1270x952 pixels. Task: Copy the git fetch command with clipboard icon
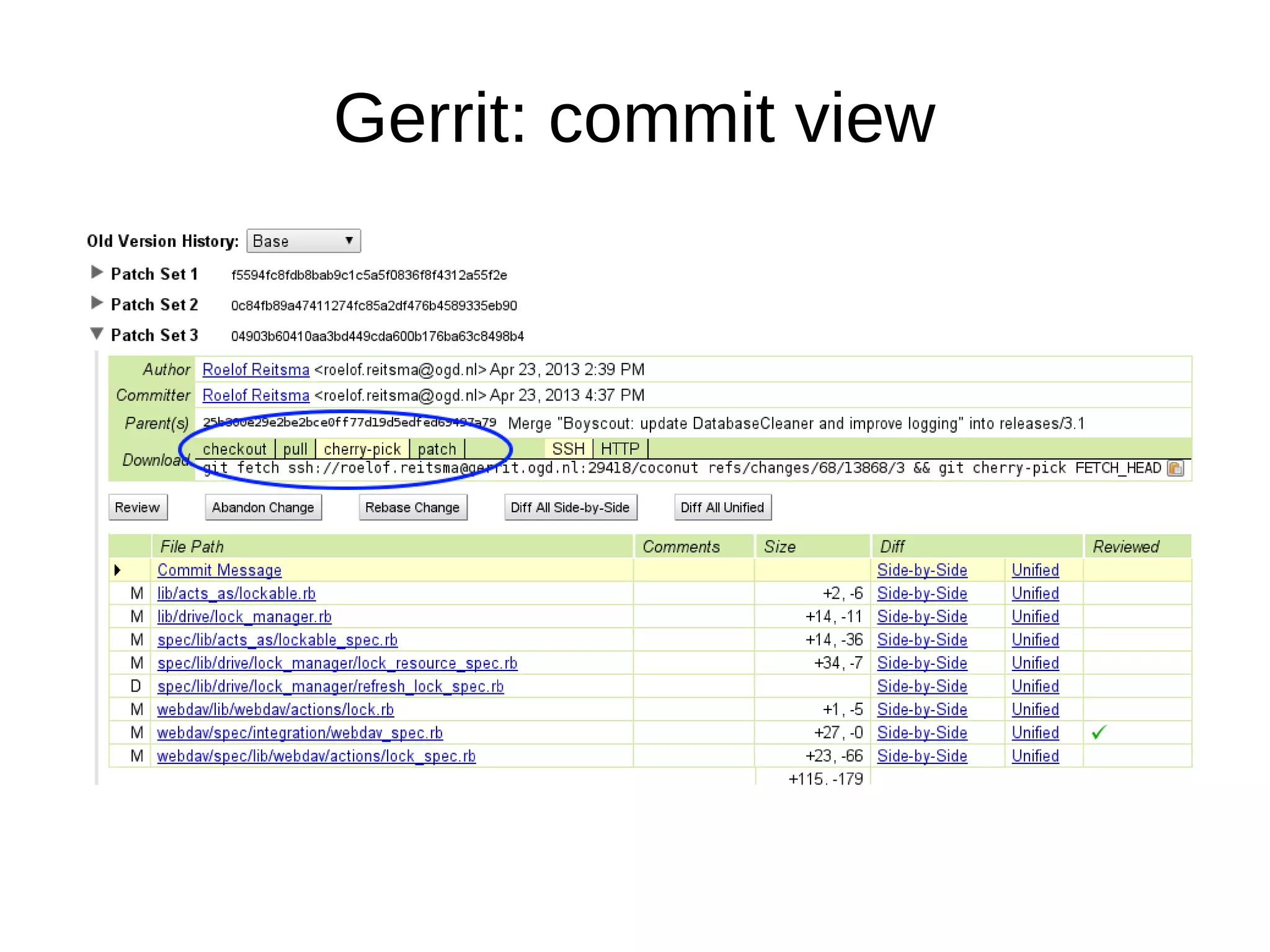(x=1175, y=468)
